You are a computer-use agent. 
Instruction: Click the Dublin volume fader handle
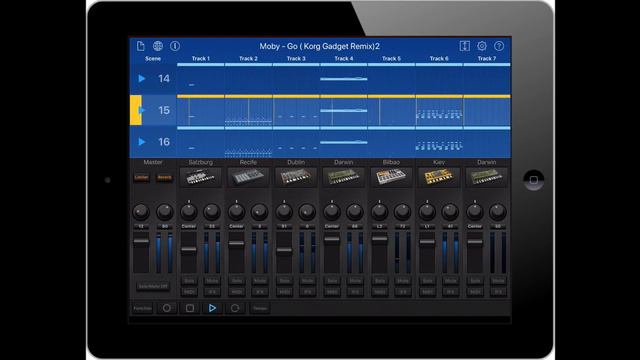click(x=284, y=250)
